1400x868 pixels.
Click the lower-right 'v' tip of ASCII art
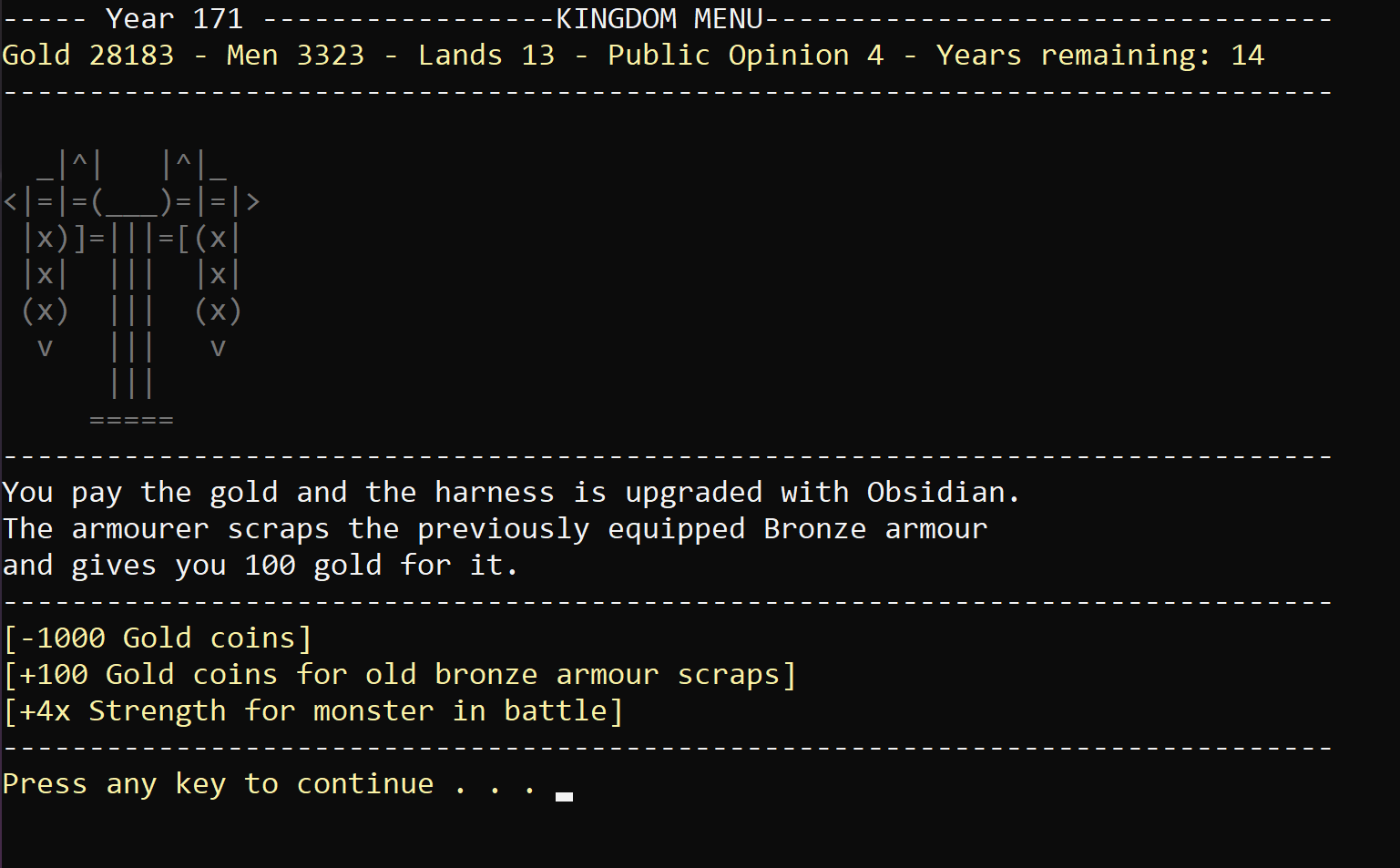pyautogui.click(x=218, y=348)
